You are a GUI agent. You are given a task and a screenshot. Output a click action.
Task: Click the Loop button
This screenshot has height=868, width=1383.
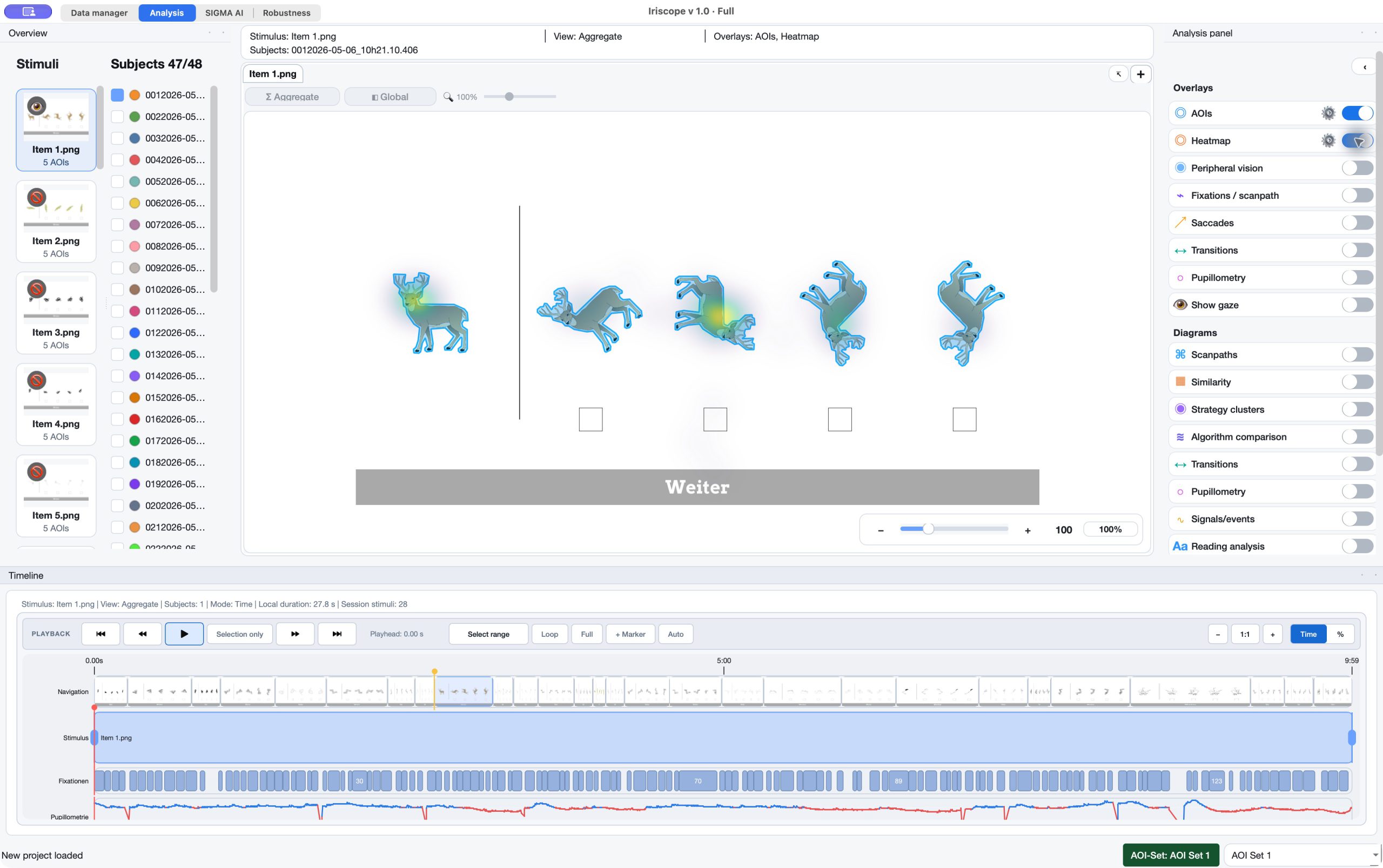point(549,634)
